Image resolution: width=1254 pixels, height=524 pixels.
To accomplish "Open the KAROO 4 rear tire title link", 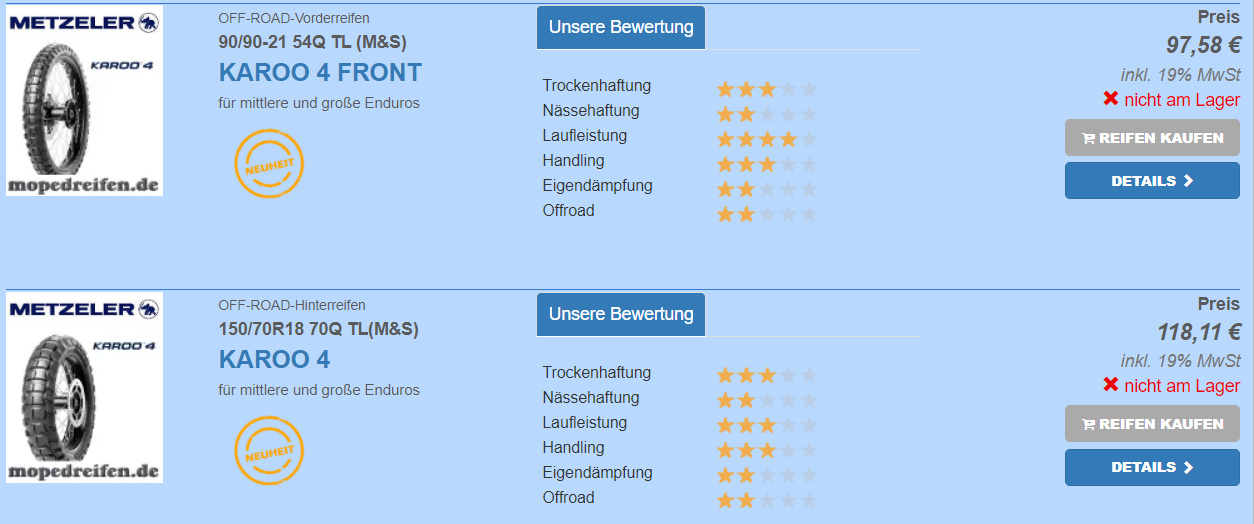I will [x=274, y=360].
